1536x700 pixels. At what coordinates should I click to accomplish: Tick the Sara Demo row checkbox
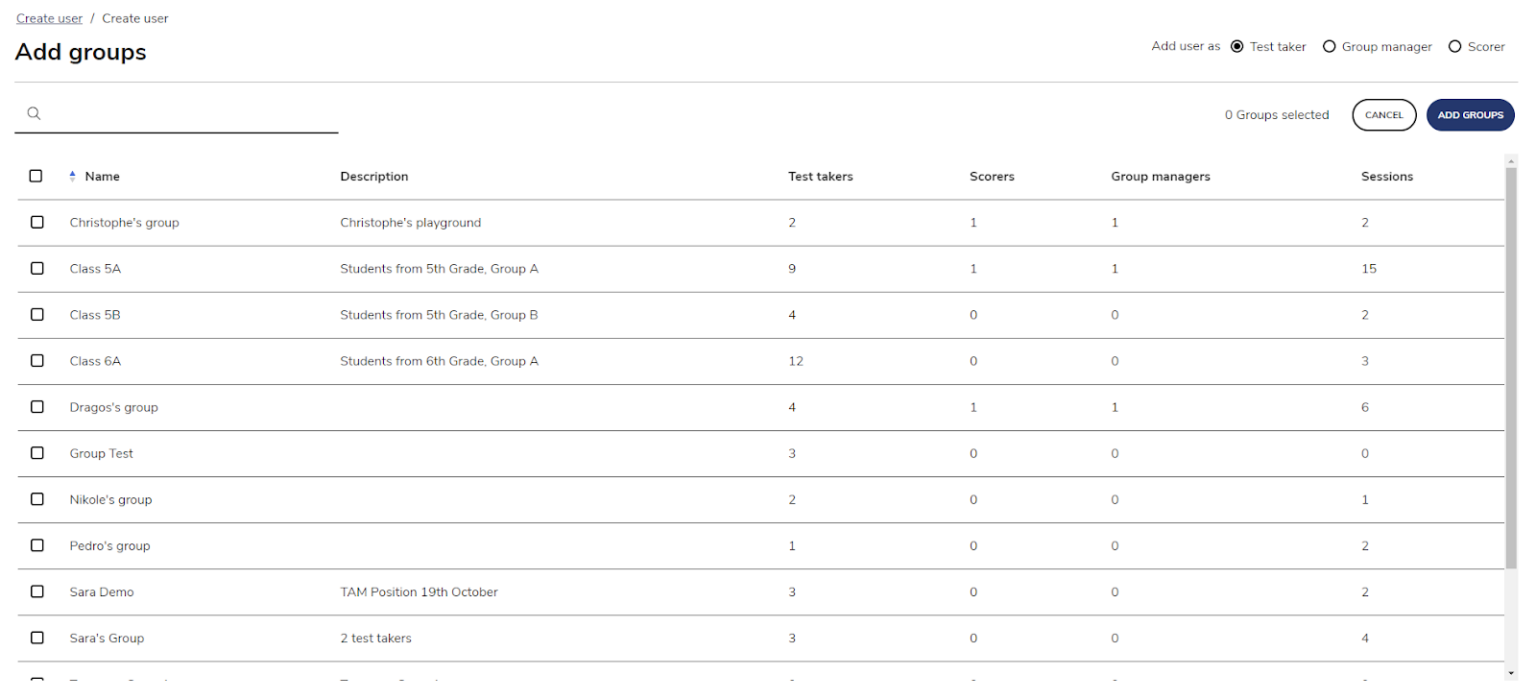point(37,592)
